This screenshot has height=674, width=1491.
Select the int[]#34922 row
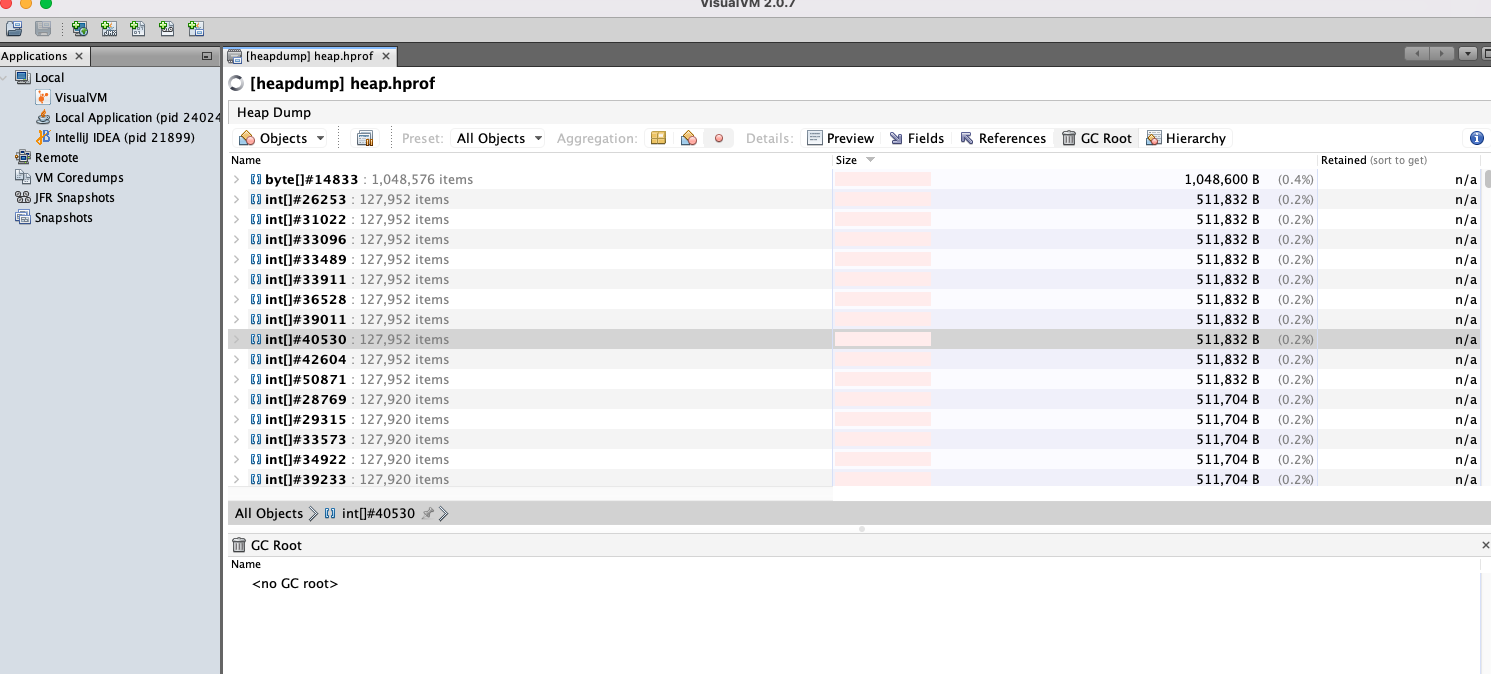pyautogui.click(x=854, y=459)
